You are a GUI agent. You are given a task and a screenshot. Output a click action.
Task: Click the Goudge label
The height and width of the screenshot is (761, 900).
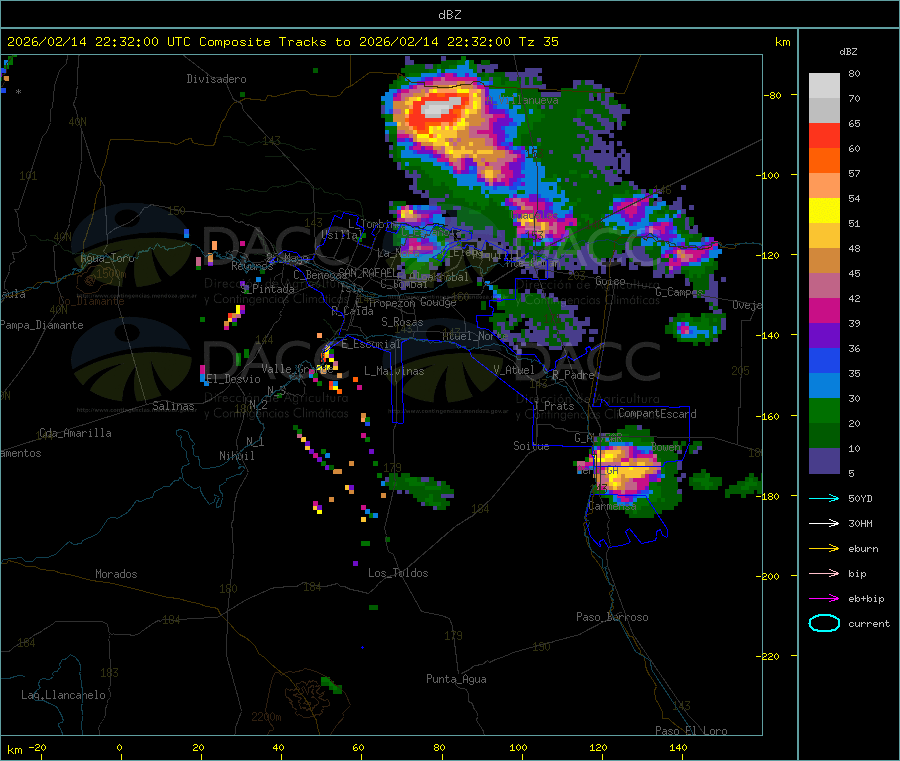(x=438, y=302)
